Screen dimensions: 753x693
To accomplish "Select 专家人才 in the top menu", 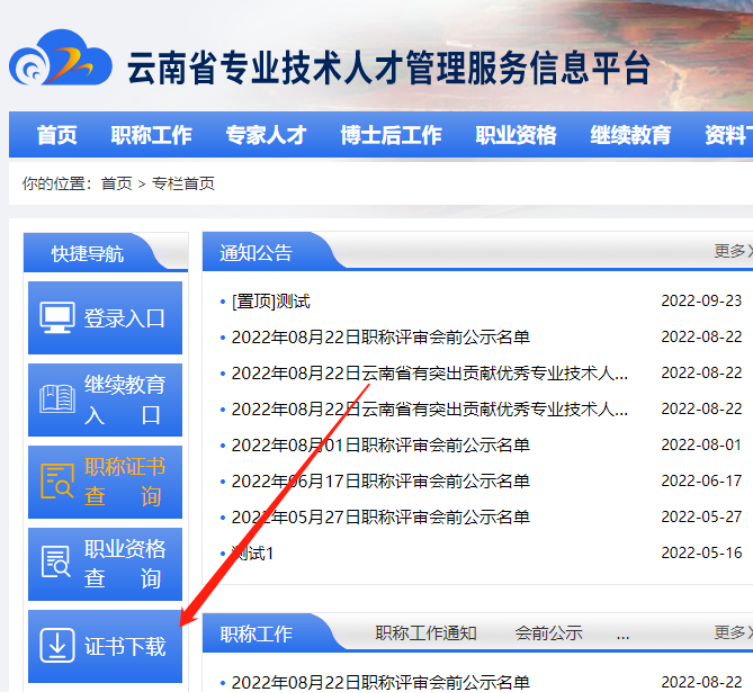I will coord(265,135).
